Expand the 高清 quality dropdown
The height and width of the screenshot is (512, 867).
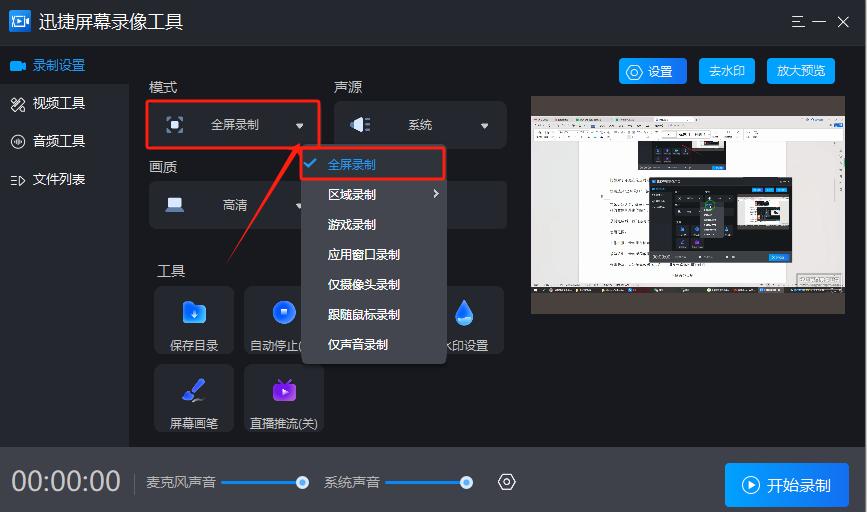click(x=227, y=205)
